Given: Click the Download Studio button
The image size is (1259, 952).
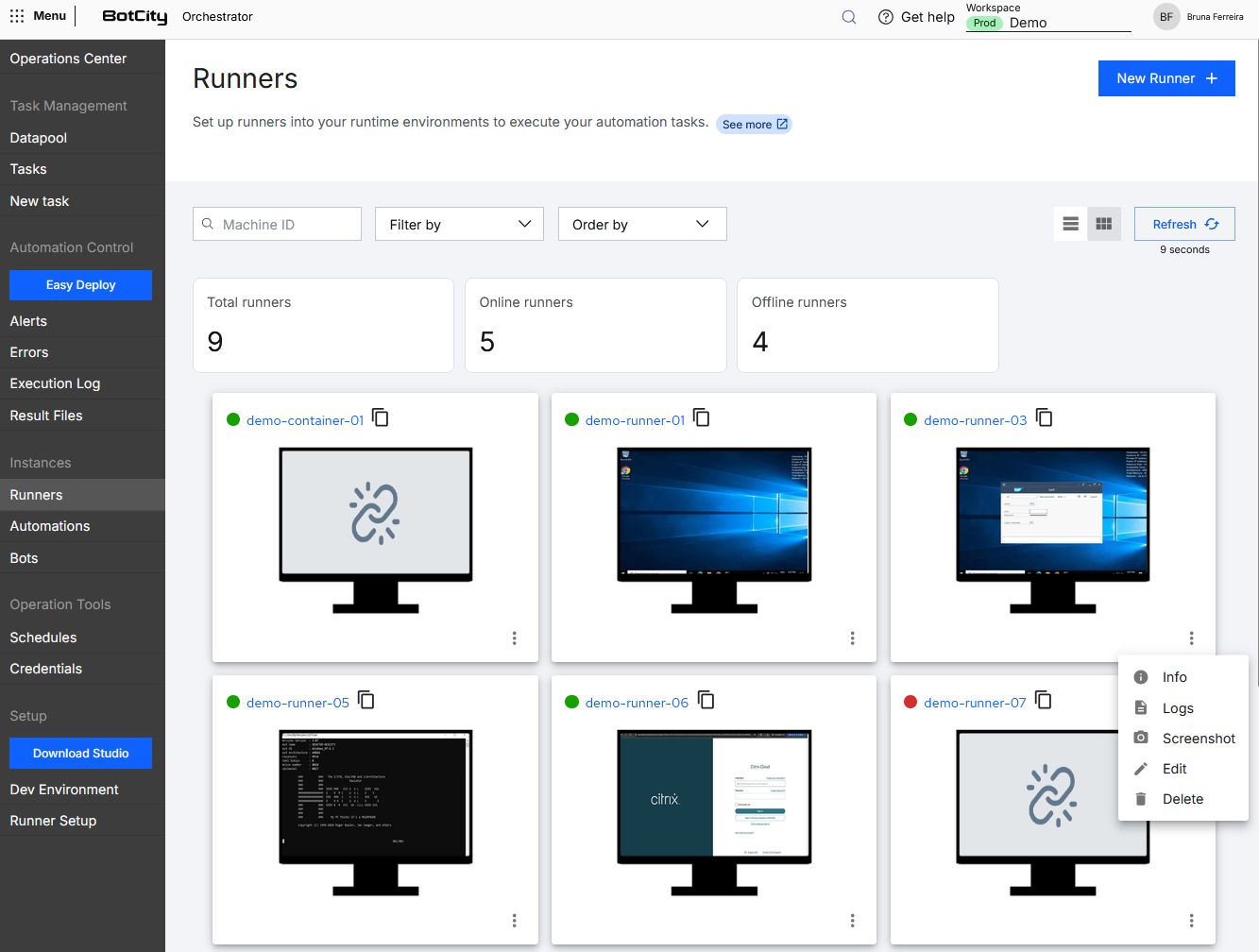Looking at the screenshot, I should (81, 754).
